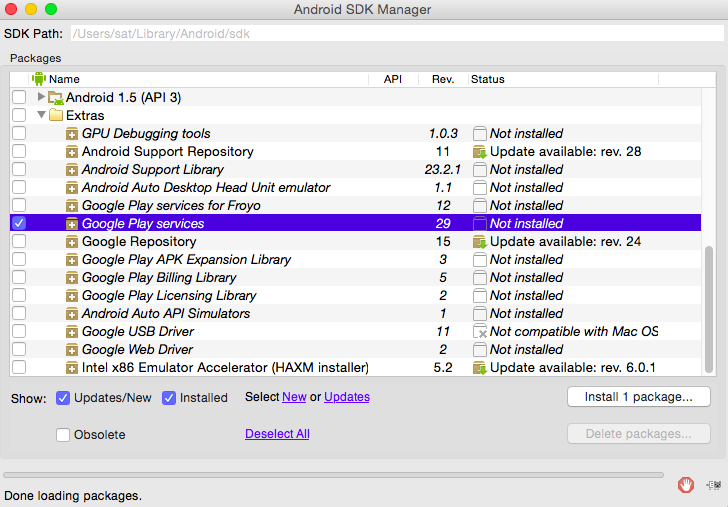728x507 pixels.
Task: Click the red stop hand icon in status bar
Action: [x=686, y=485]
